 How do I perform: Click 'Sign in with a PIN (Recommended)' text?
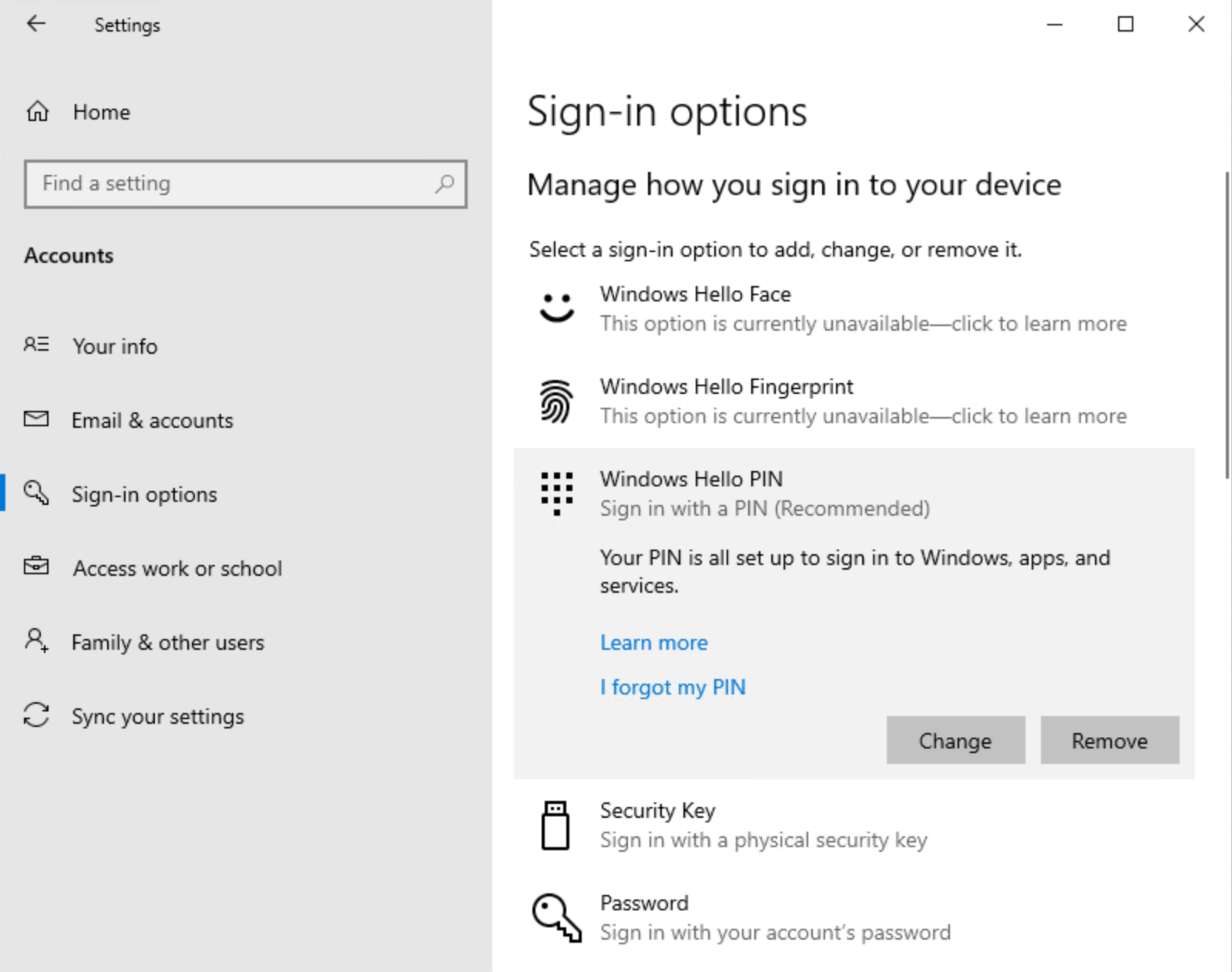(x=765, y=508)
